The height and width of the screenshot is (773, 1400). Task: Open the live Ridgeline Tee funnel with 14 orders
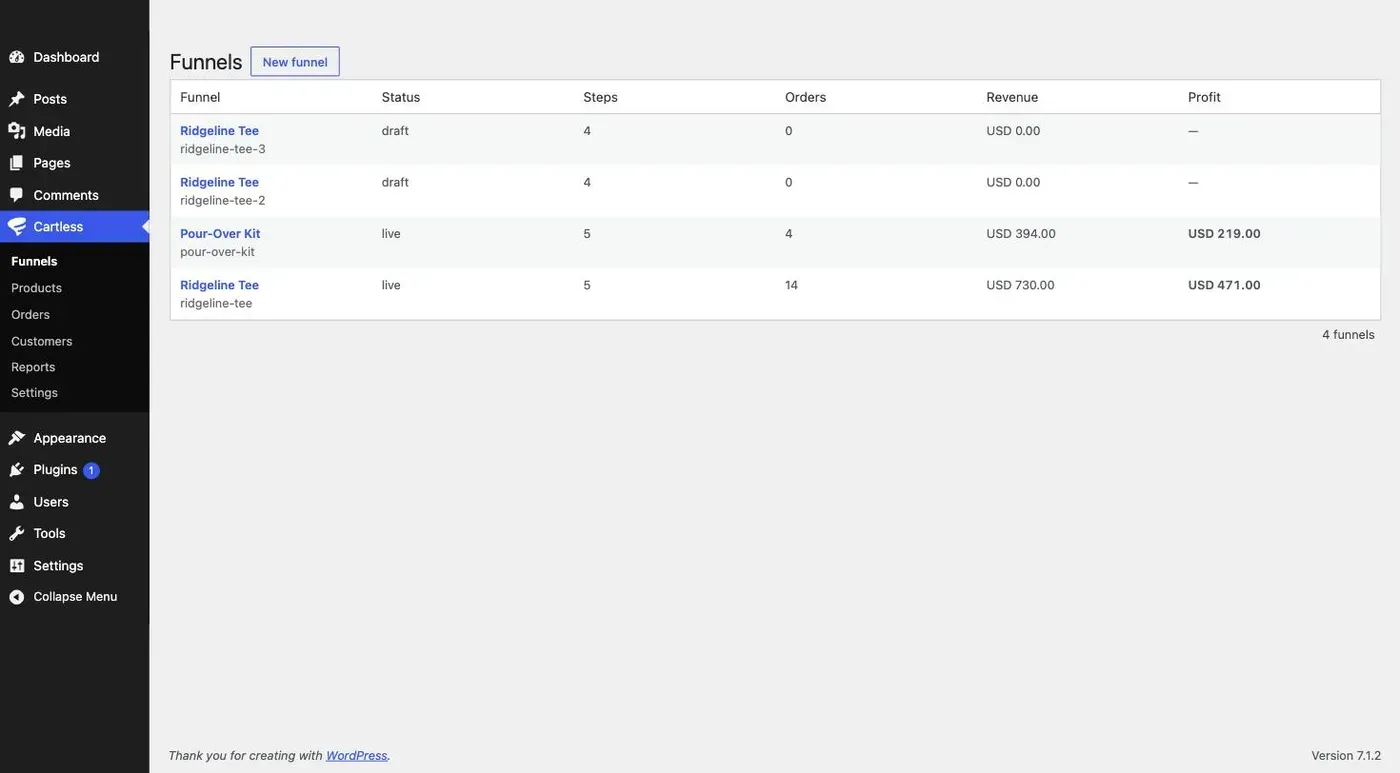pyautogui.click(x=219, y=285)
